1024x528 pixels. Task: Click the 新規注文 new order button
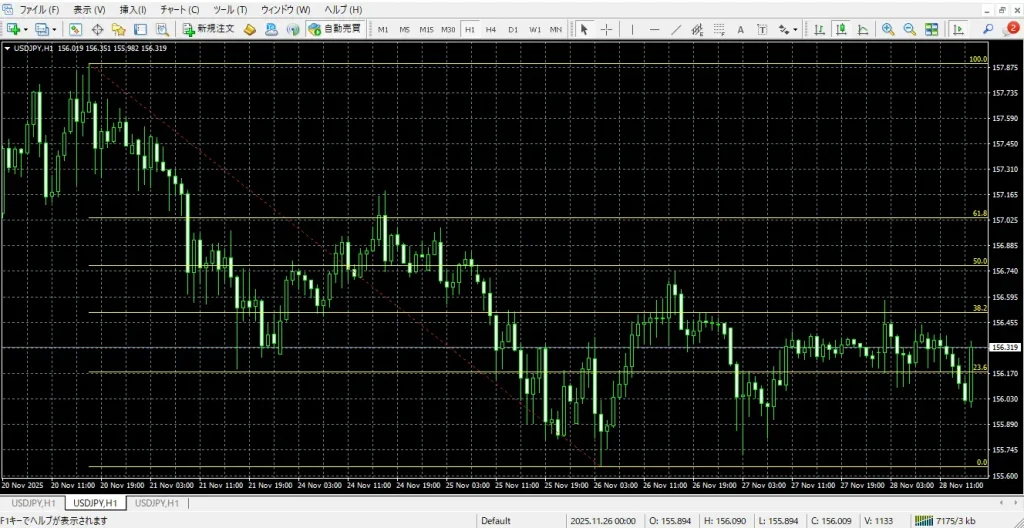click(x=208, y=29)
